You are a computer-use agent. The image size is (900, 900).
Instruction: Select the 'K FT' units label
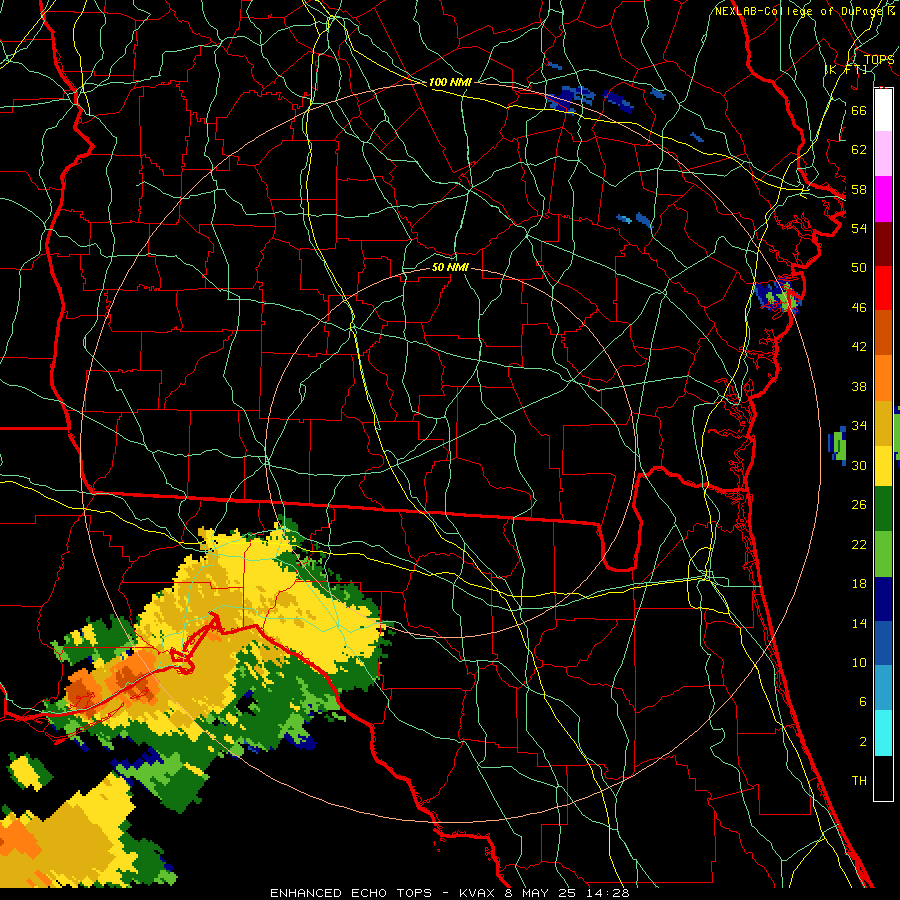[x=846, y=69]
